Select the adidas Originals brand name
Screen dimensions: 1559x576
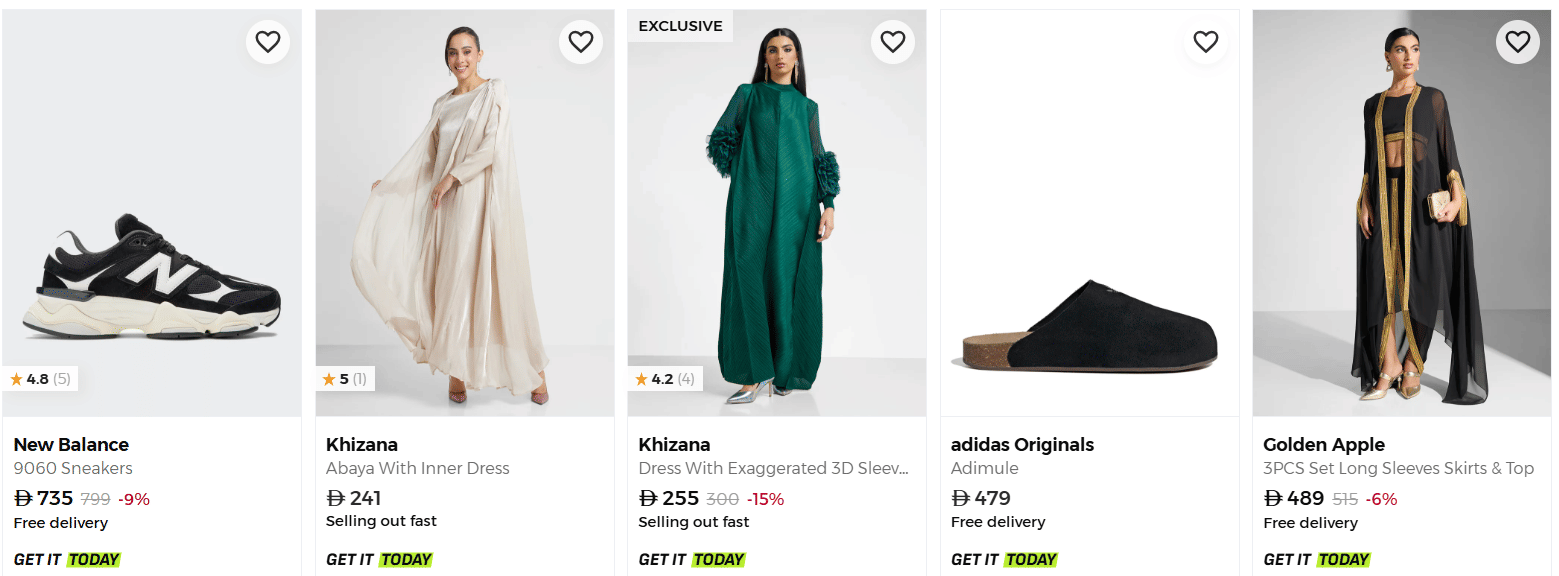pos(1022,445)
